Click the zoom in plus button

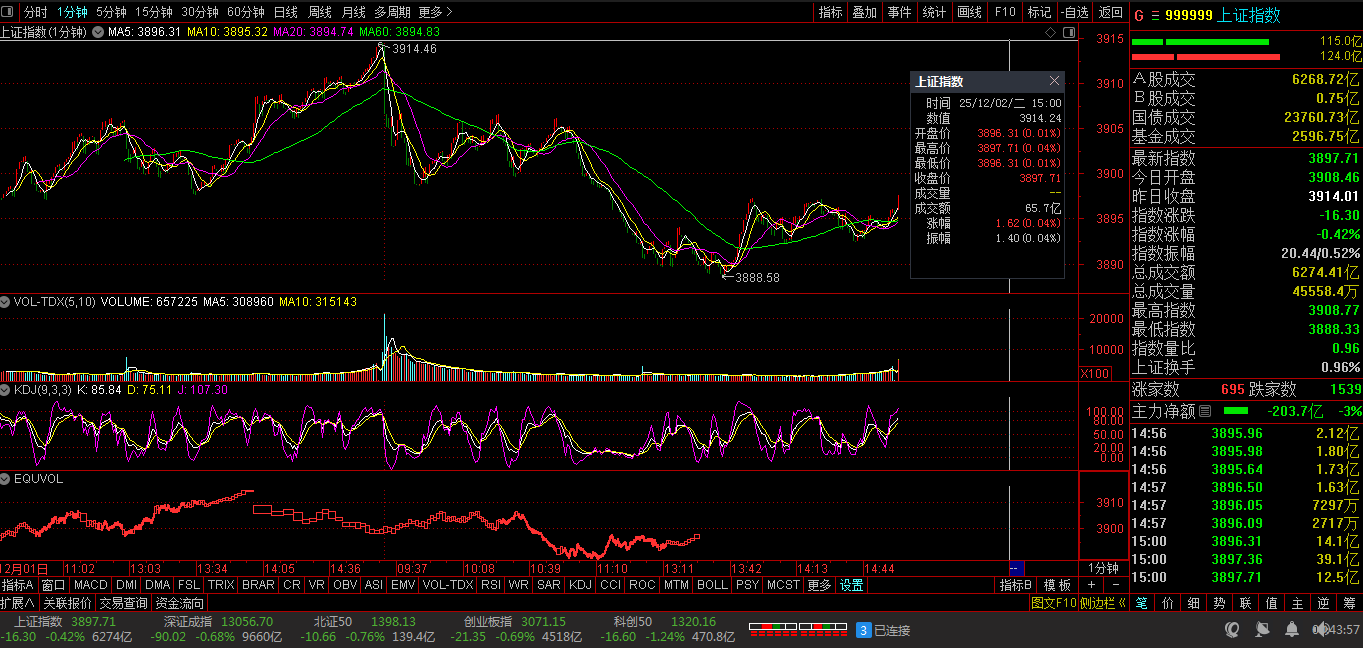pos(1091,585)
